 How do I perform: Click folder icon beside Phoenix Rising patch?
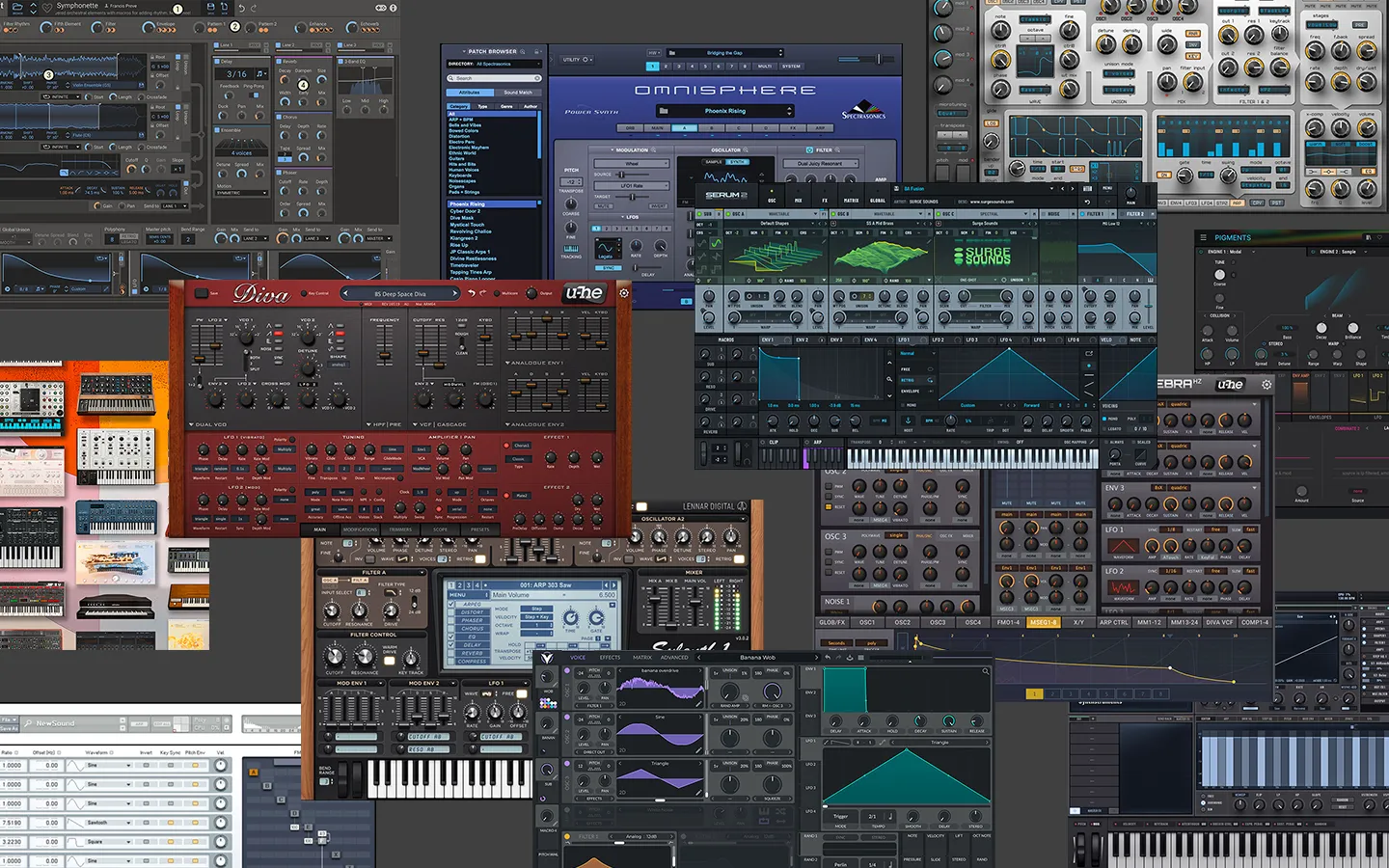tap(664, 111)
